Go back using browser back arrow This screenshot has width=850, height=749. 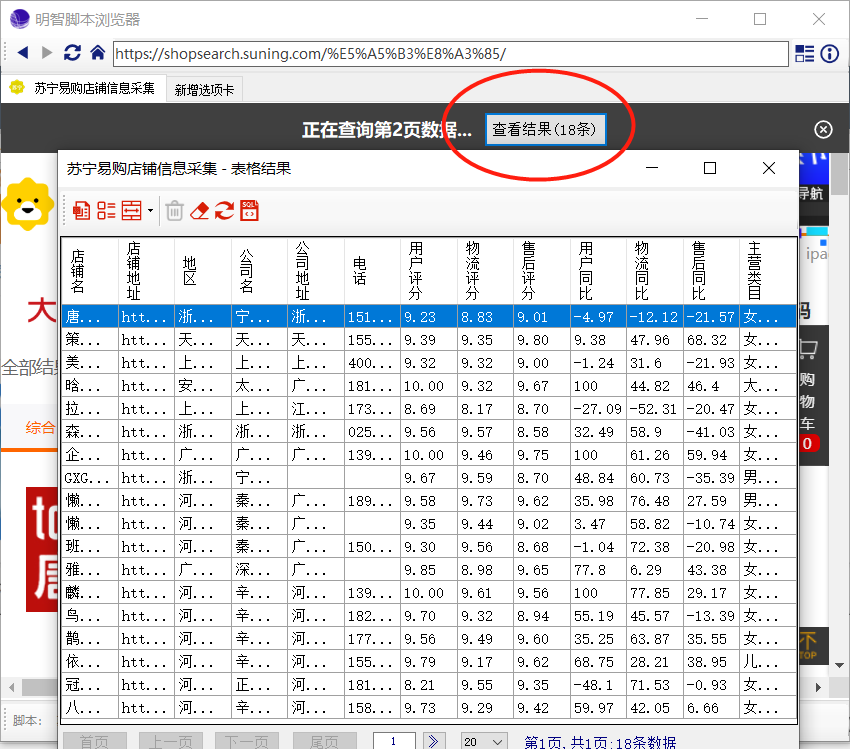pos(23,53)
